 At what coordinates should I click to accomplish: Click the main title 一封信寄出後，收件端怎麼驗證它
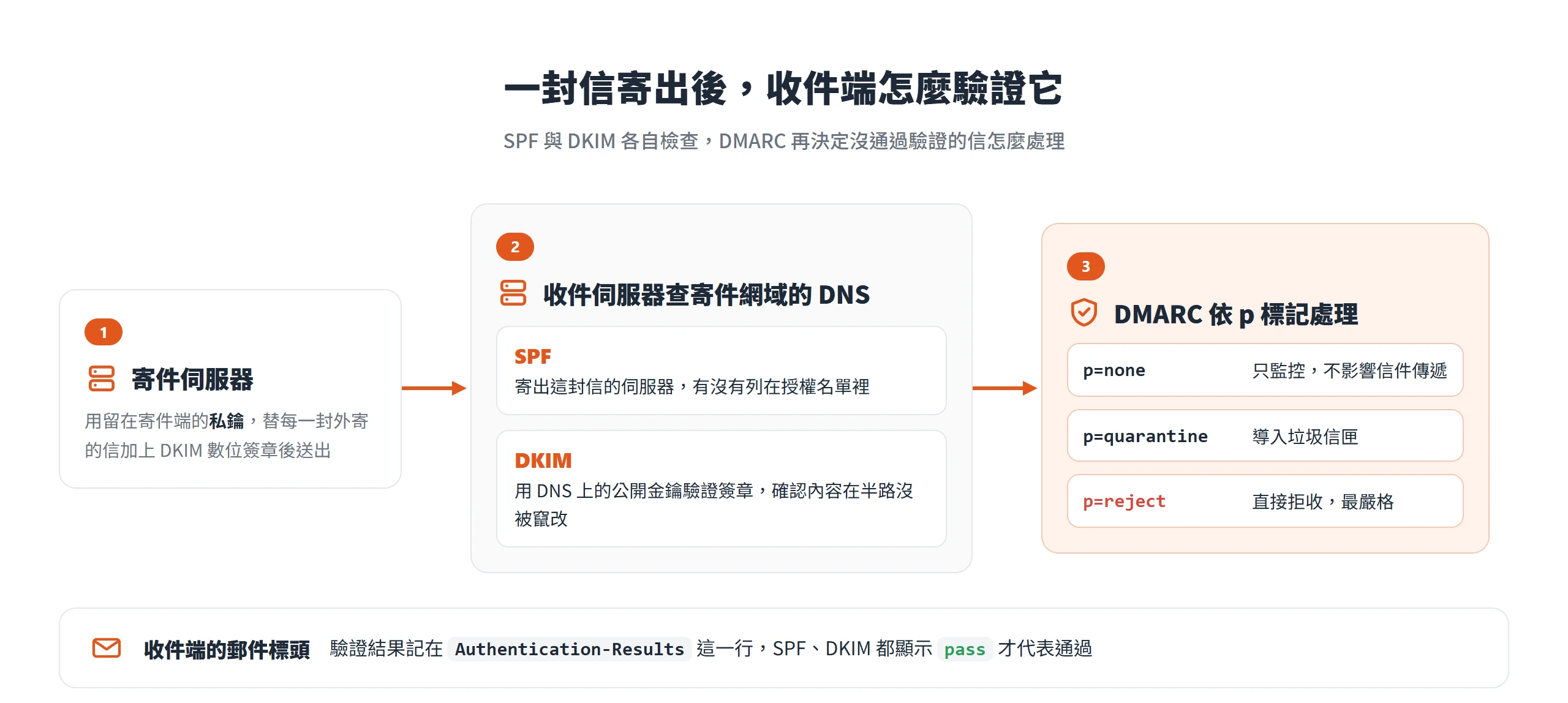pos(783,88)
